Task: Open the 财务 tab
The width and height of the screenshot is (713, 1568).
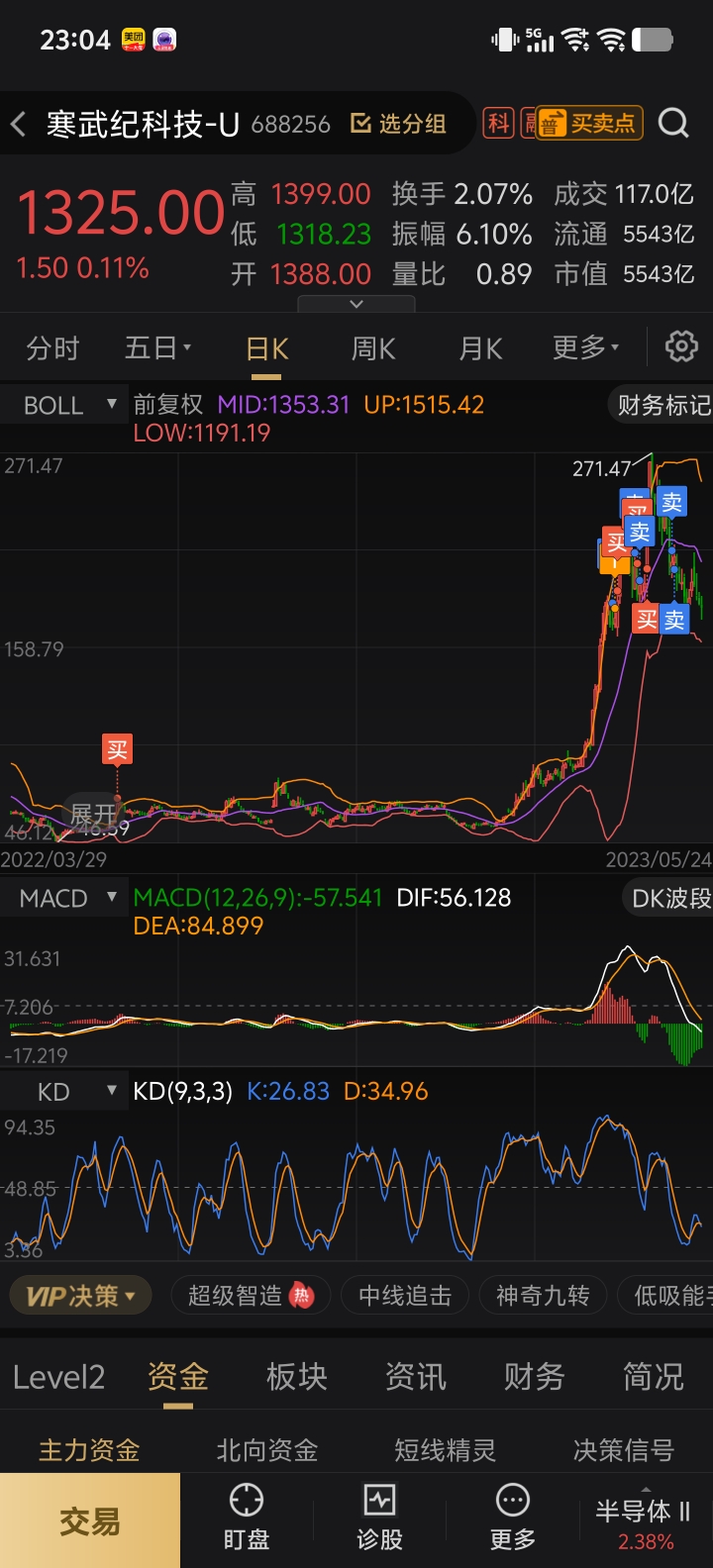Action: (x=535, y=1376)
